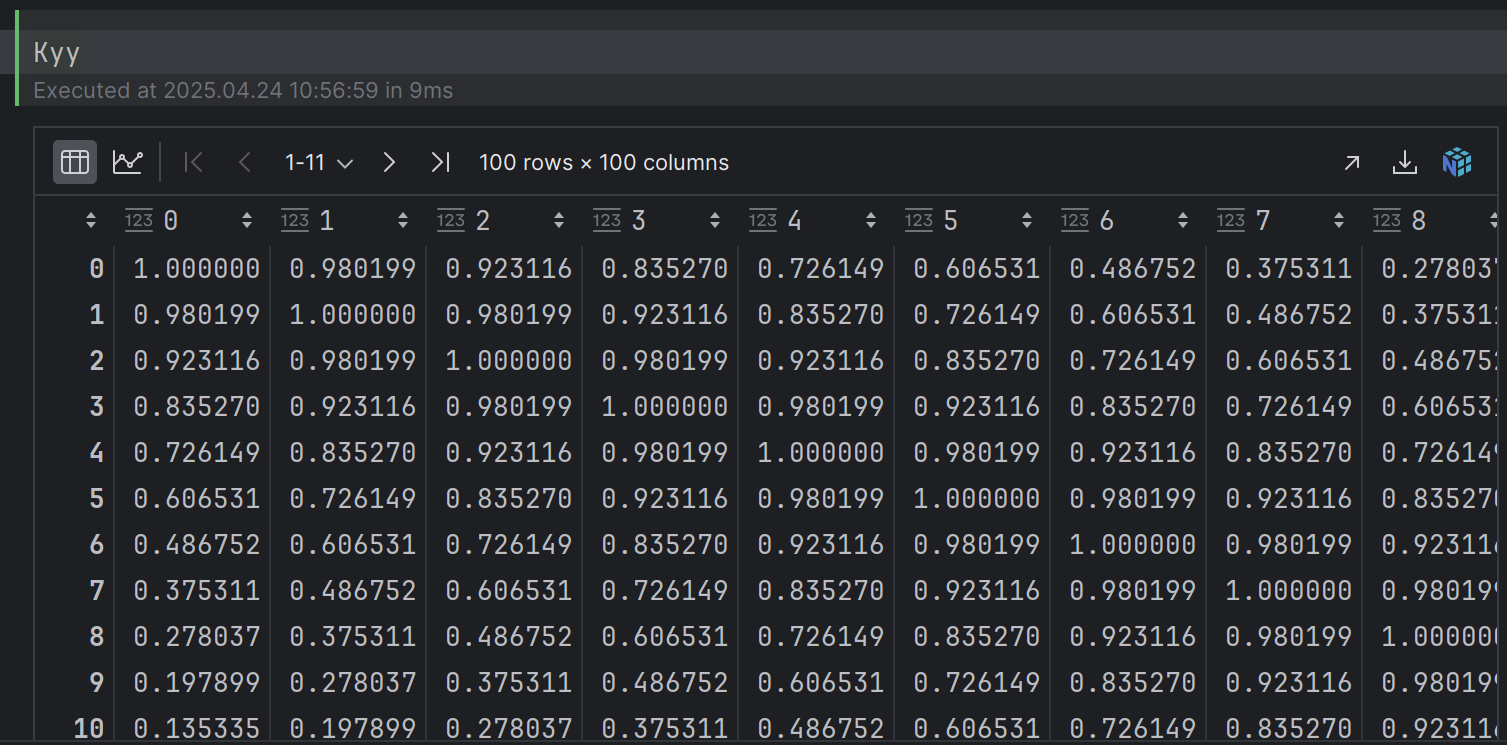The height and width of the screenshot is (745, 1507).
Task: Select cell 1.000000 in row 3, column 3
Action: pyautogui.click(x=665, y=406)
